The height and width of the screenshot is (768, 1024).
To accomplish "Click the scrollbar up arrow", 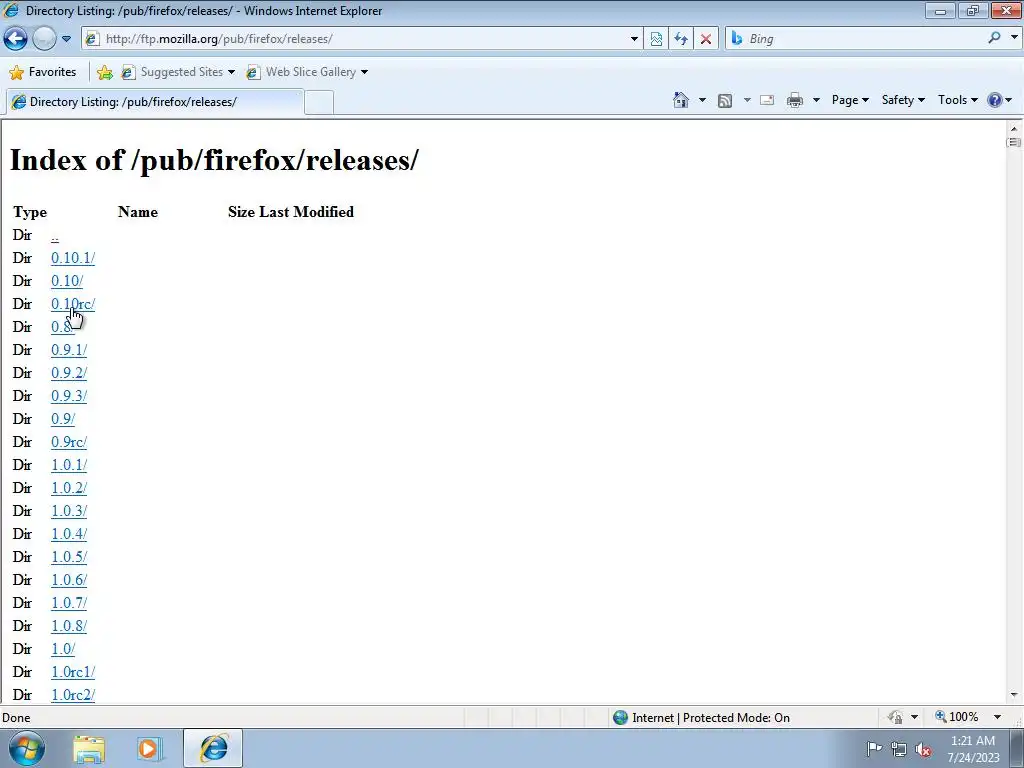I will click(x=1014, y=129).
